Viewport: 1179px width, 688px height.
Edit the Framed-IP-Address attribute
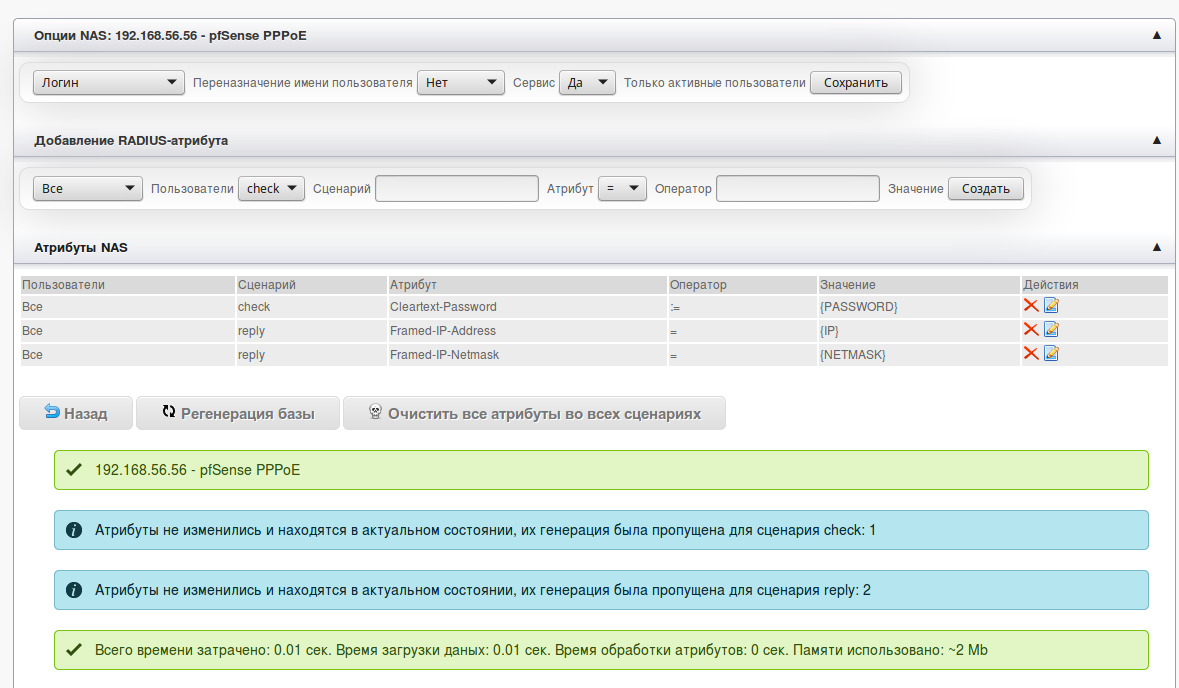[1051, 330]
